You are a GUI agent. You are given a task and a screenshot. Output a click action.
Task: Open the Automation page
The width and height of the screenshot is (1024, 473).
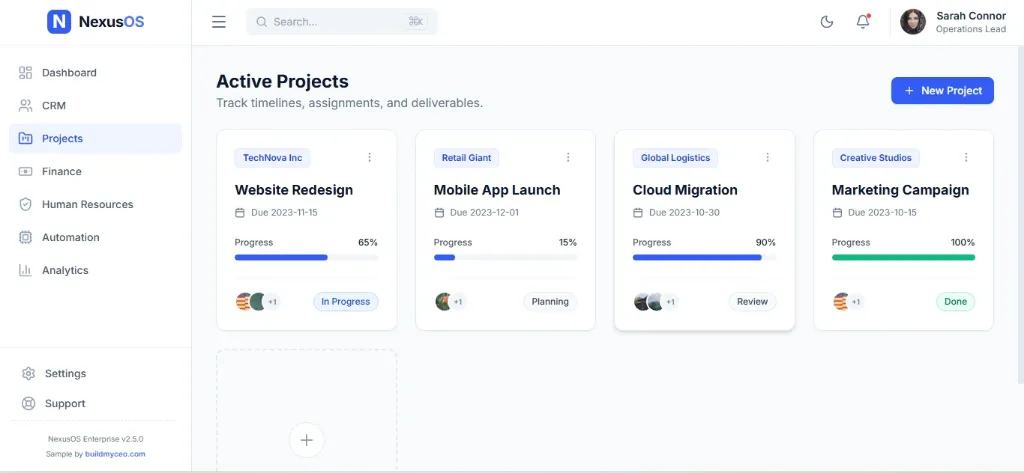[x=70, y=238]
